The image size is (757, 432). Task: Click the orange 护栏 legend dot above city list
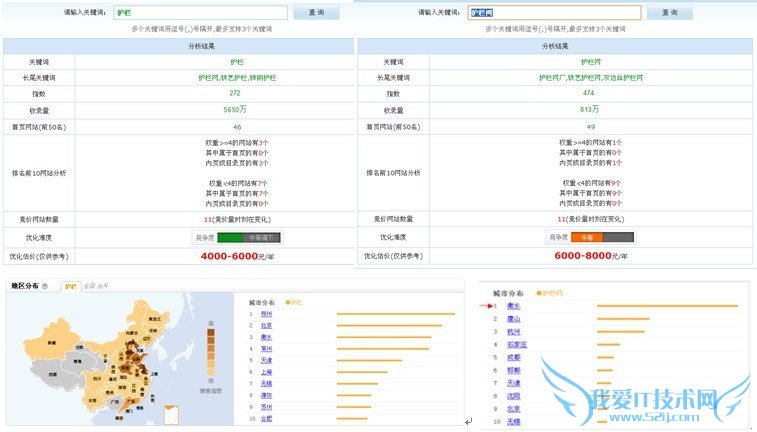pyautogui.click(x=288, y=303)
